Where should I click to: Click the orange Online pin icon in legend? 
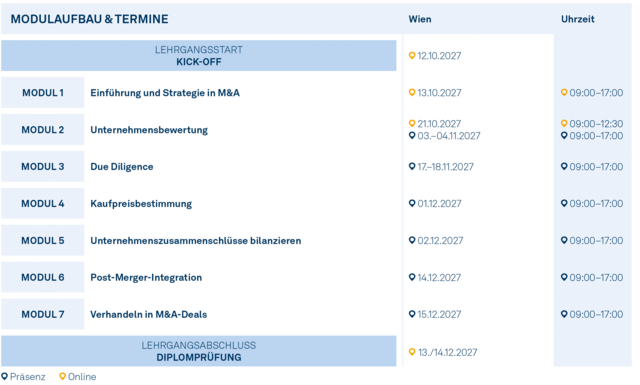[x=62, y=376]
